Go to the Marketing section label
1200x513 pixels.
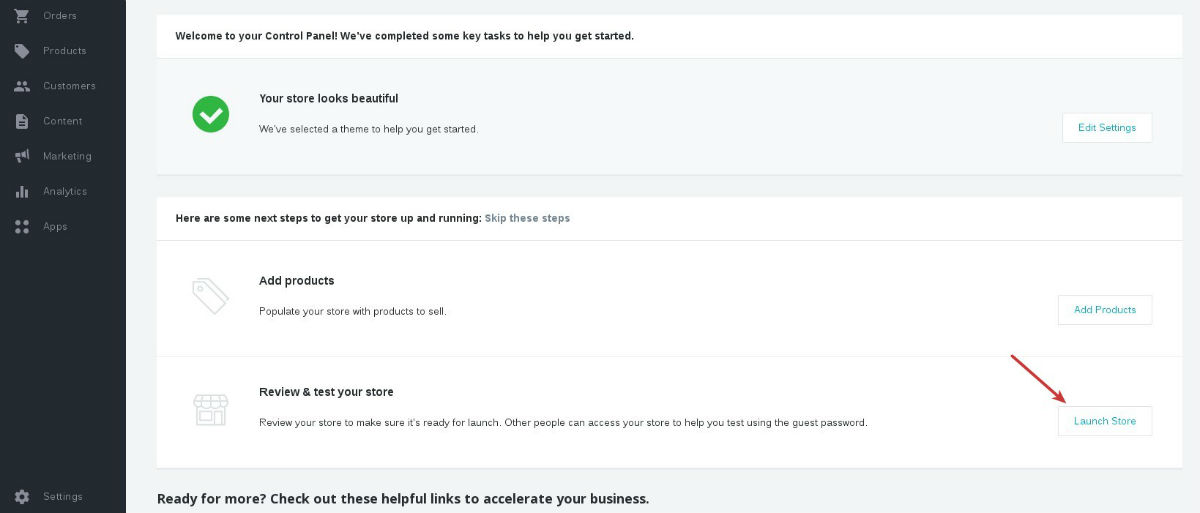click(67, 156)
